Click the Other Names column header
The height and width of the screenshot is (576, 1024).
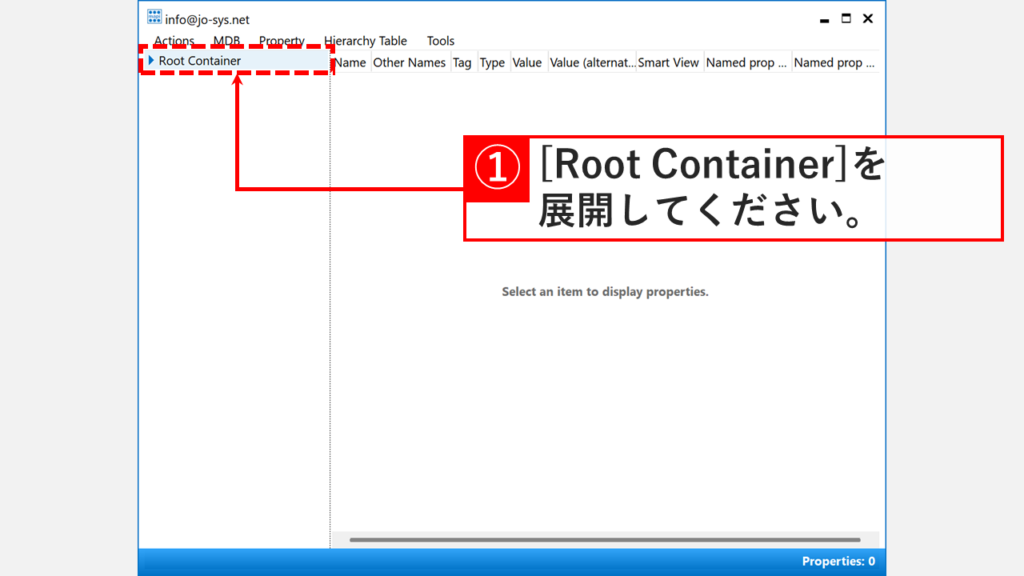click(x=409, y=62)
